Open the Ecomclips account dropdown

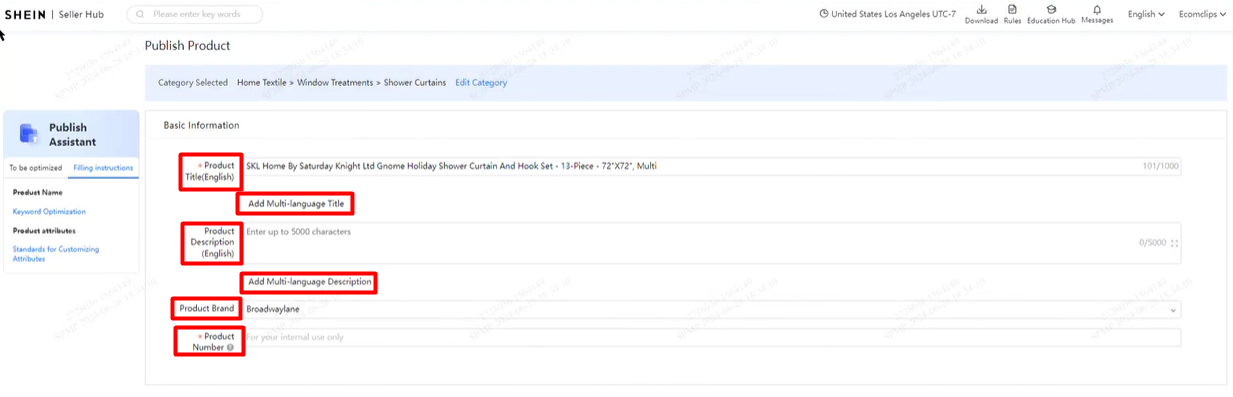point(1202,14)
